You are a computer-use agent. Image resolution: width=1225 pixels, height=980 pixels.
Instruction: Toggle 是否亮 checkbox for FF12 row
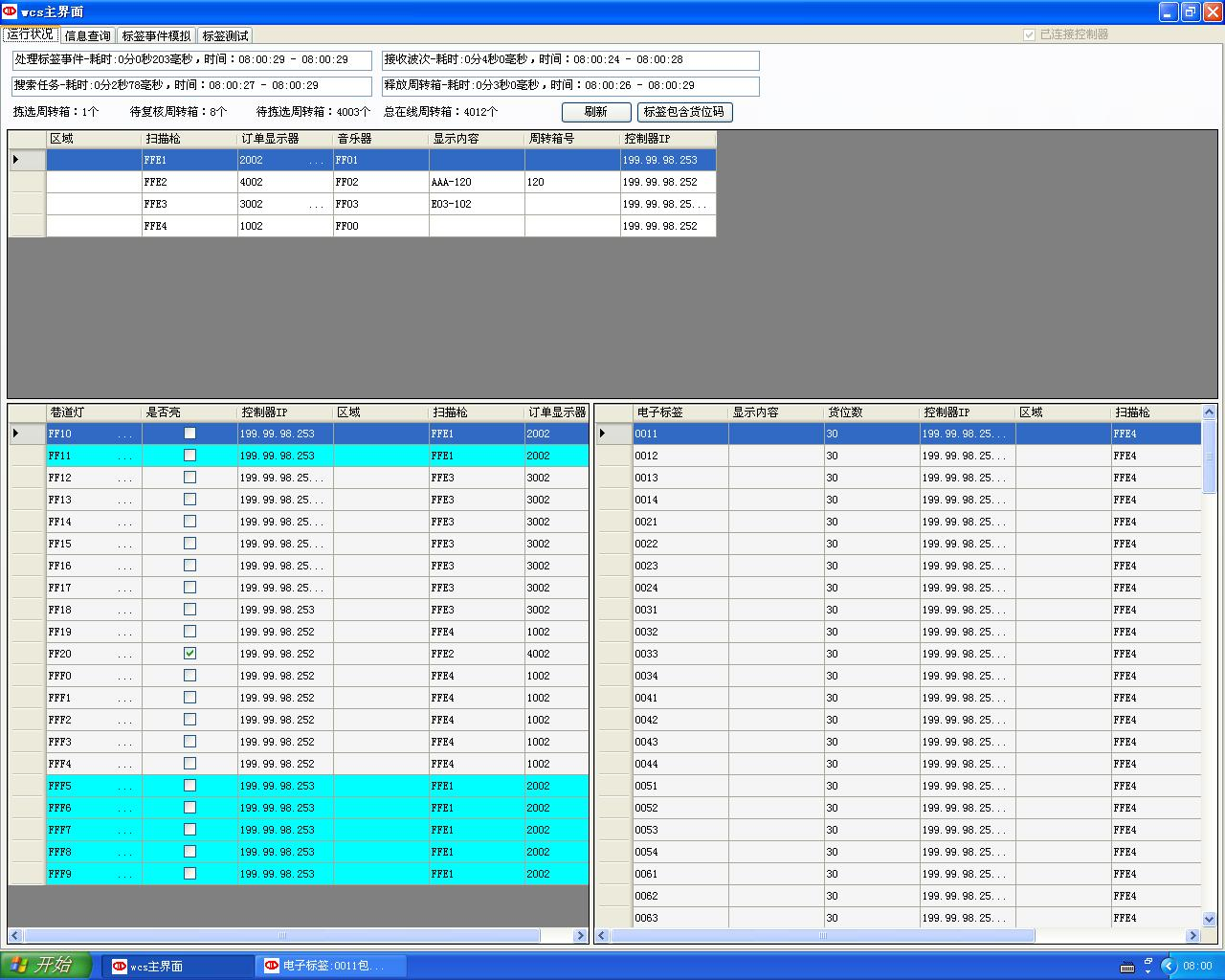189,478
